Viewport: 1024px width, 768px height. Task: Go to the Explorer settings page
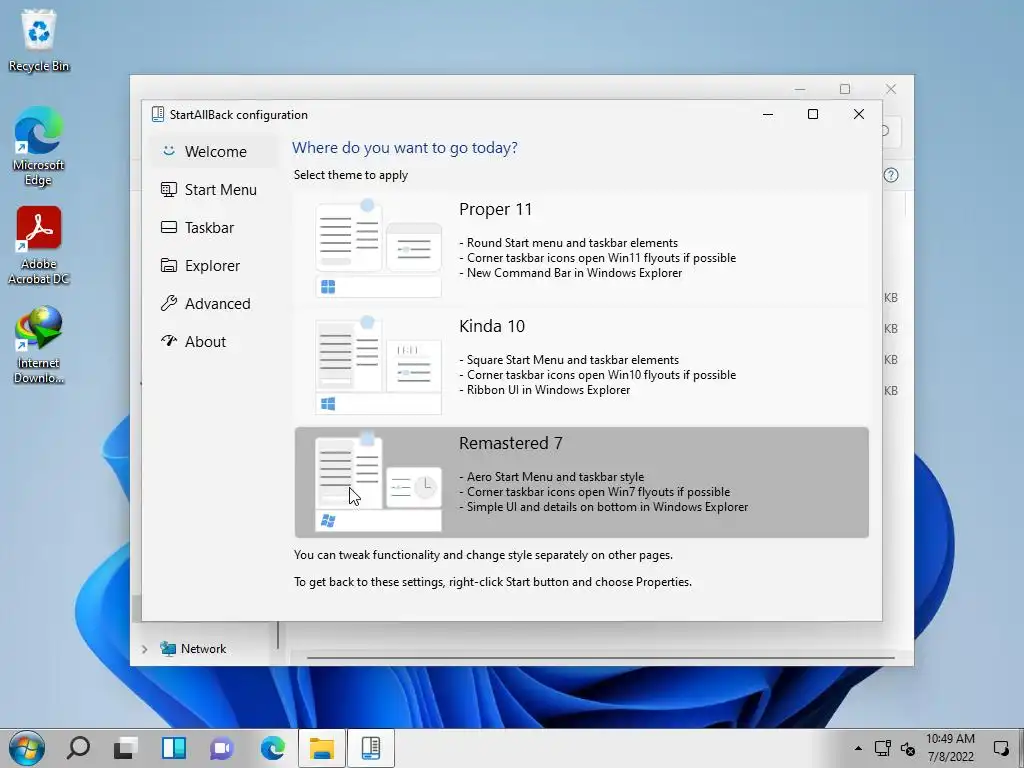[x=214, y=266]
